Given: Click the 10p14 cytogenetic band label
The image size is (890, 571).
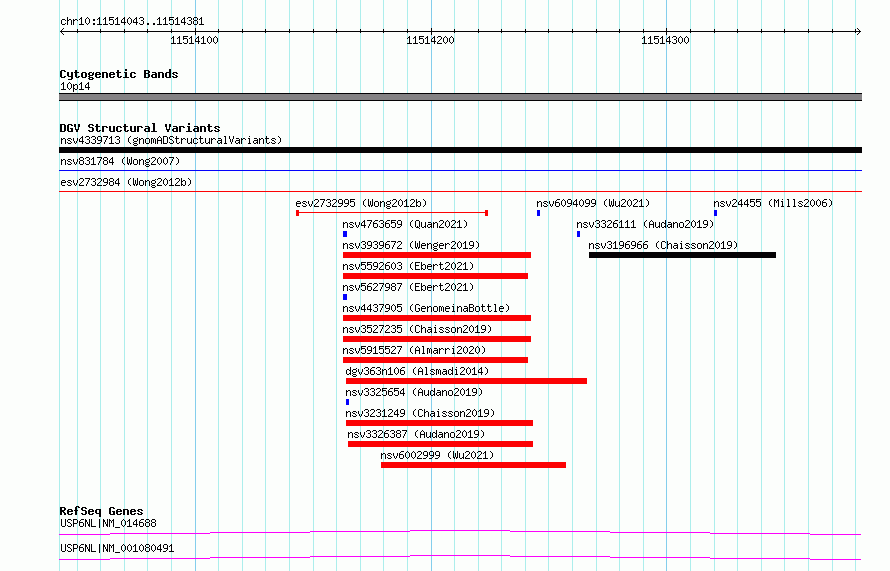Looking at the screenshot, I should tap(75, 86).
